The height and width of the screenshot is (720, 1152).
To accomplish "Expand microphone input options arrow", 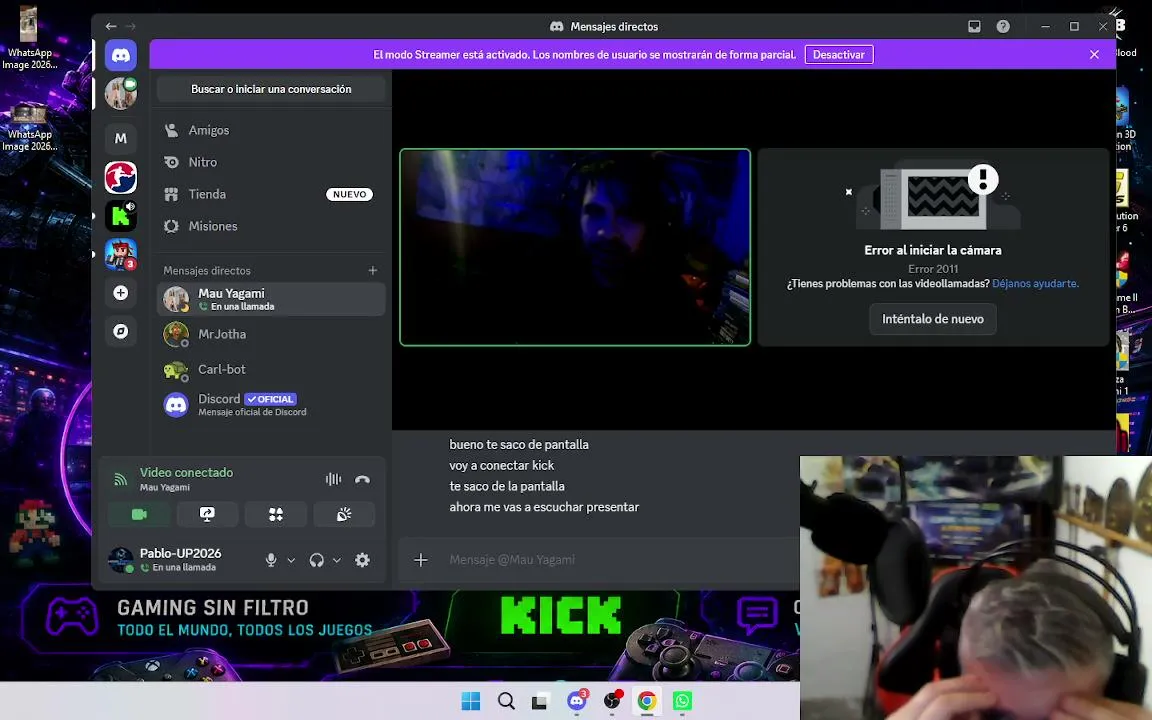I will tap(291, 560).
